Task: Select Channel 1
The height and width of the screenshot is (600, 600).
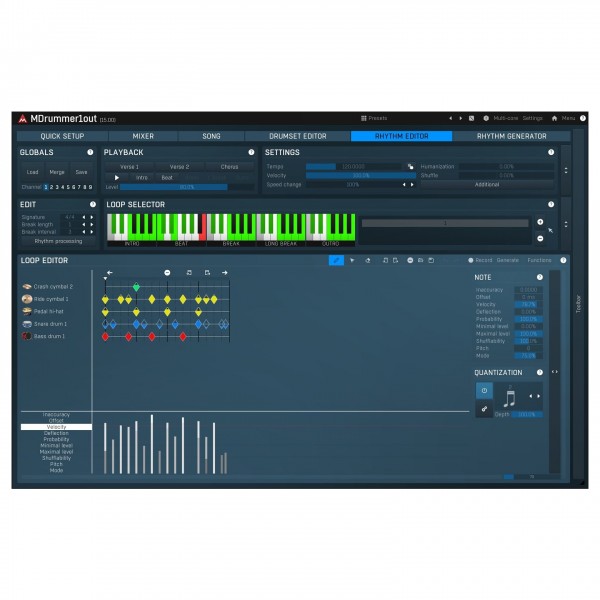Action: (46, 187)
